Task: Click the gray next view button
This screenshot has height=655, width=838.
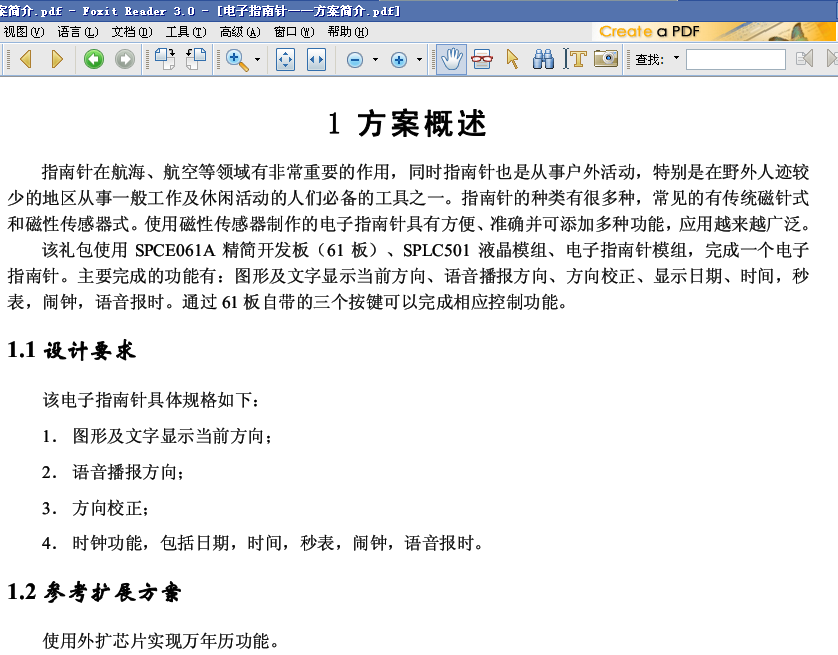Action: tap(125, 59)
